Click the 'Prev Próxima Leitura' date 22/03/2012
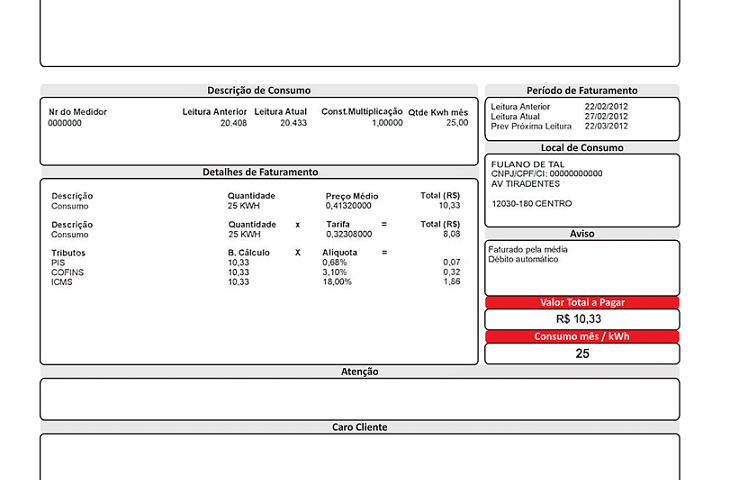This screenshot has width=730, height=480. click(606, 126)
